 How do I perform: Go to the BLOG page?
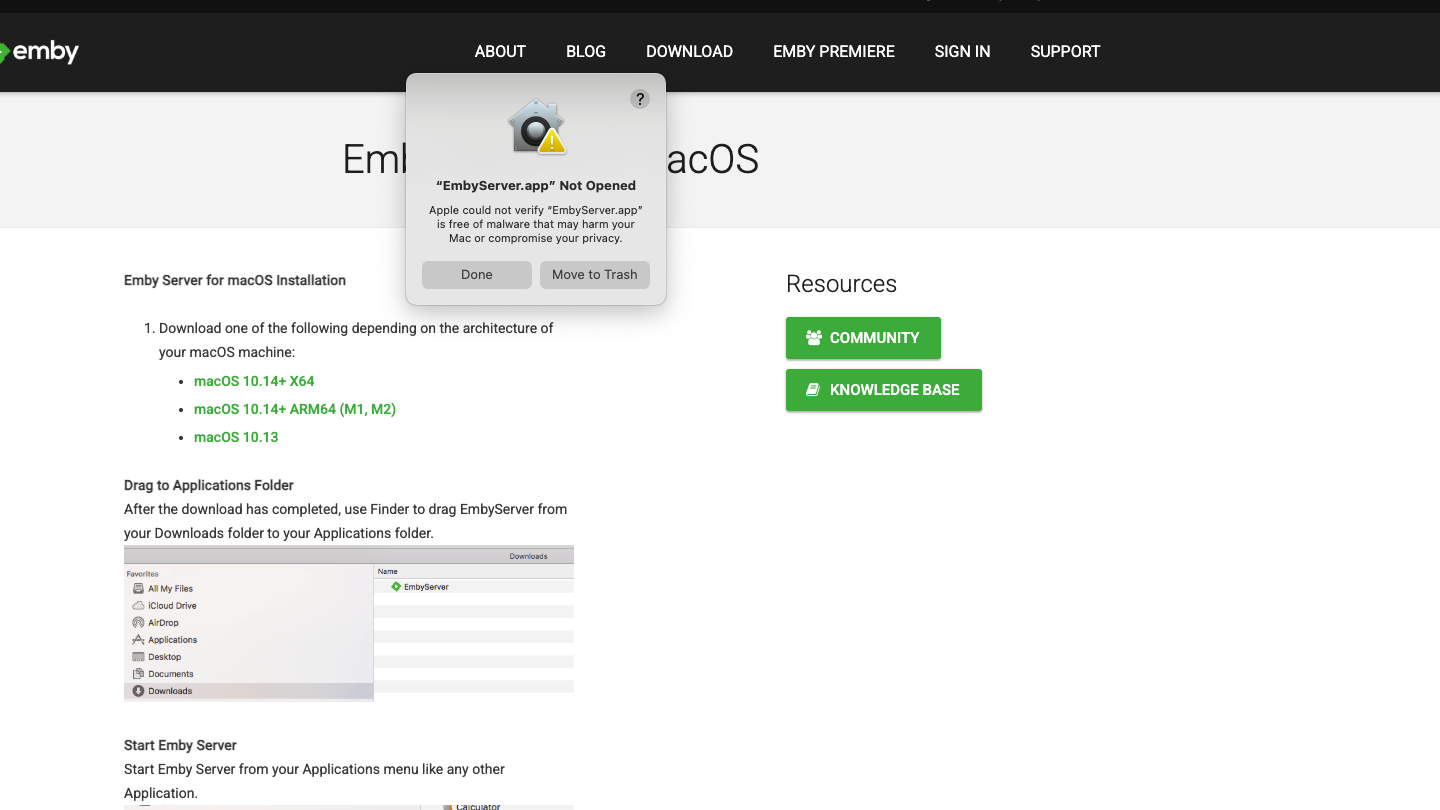[586, 52]
